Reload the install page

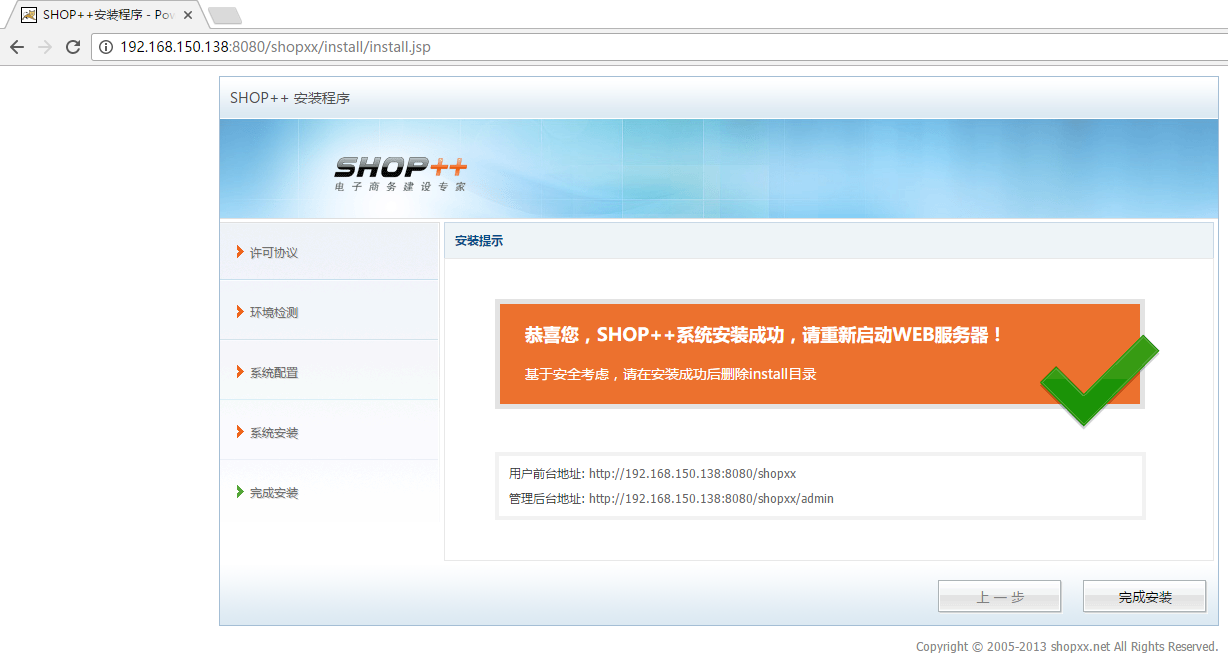click(x=73, y=47)
